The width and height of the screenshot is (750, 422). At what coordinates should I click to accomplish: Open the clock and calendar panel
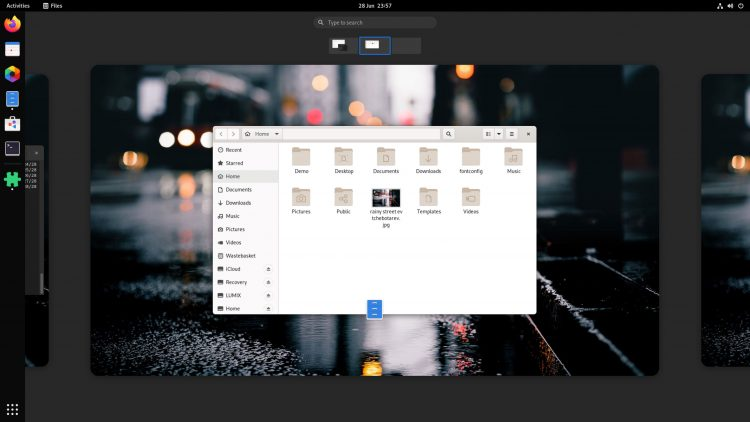coord(375,6)
